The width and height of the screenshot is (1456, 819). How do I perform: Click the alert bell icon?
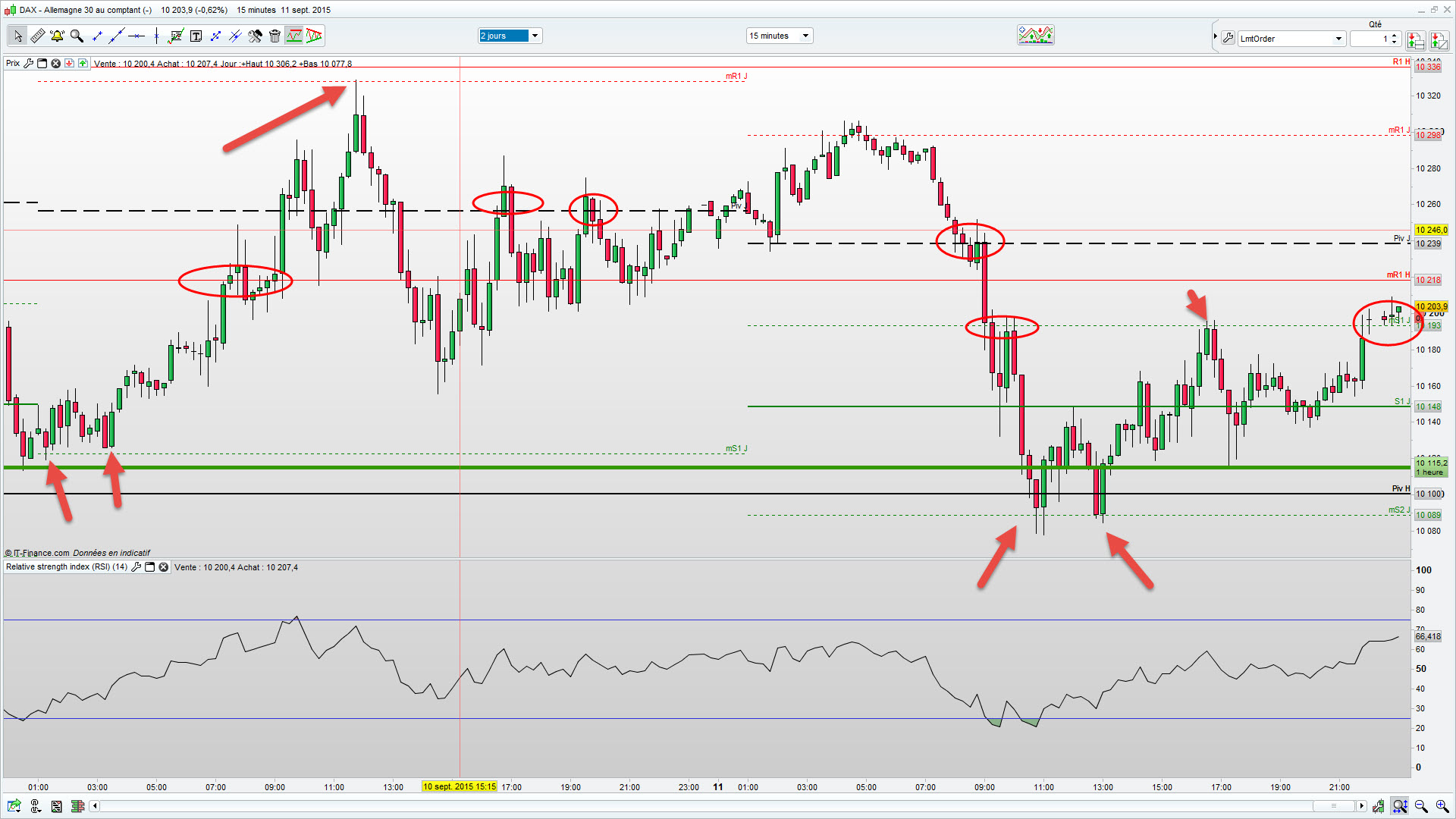tap(57, 36)
